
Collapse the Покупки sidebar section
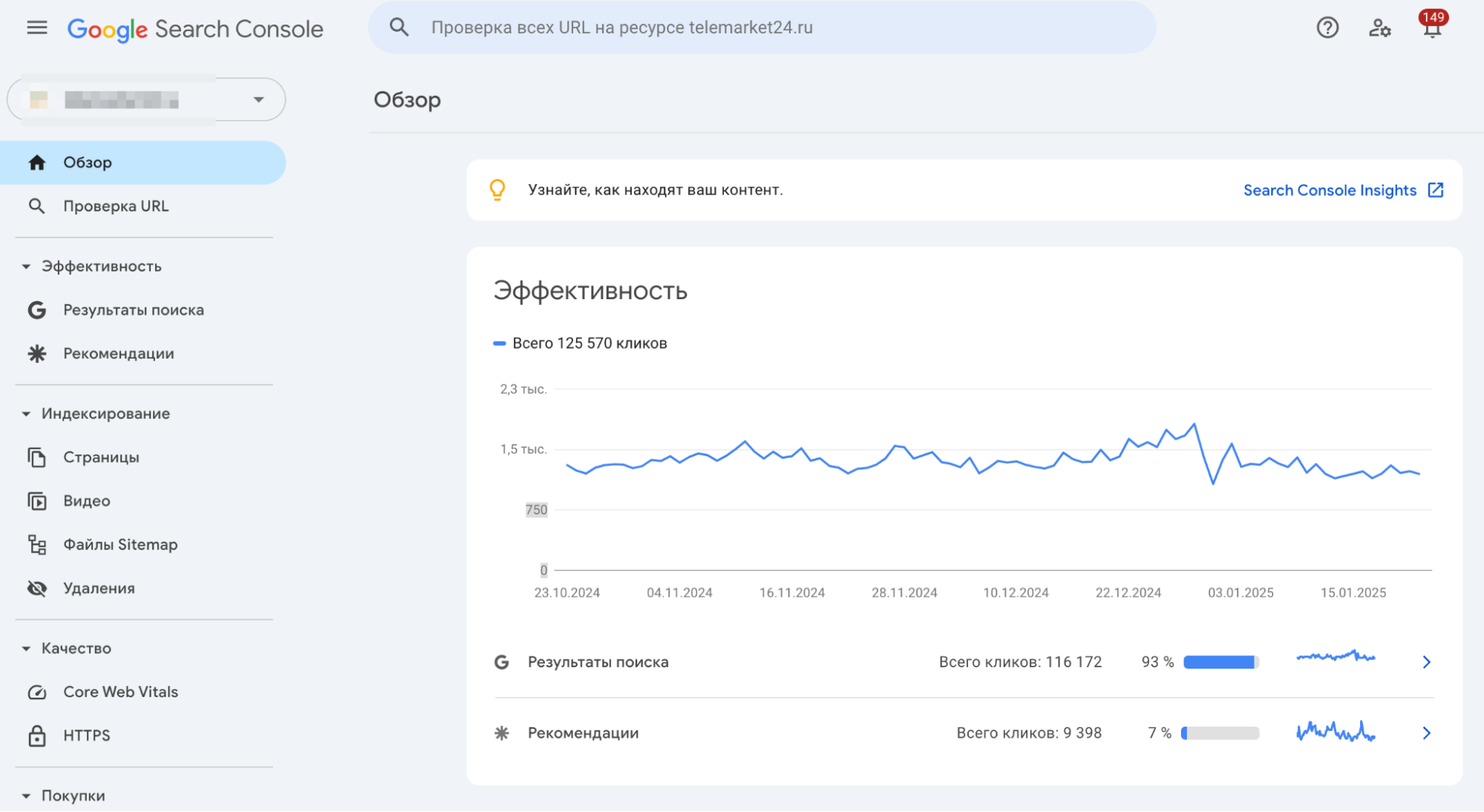click(x=26, y=796)
